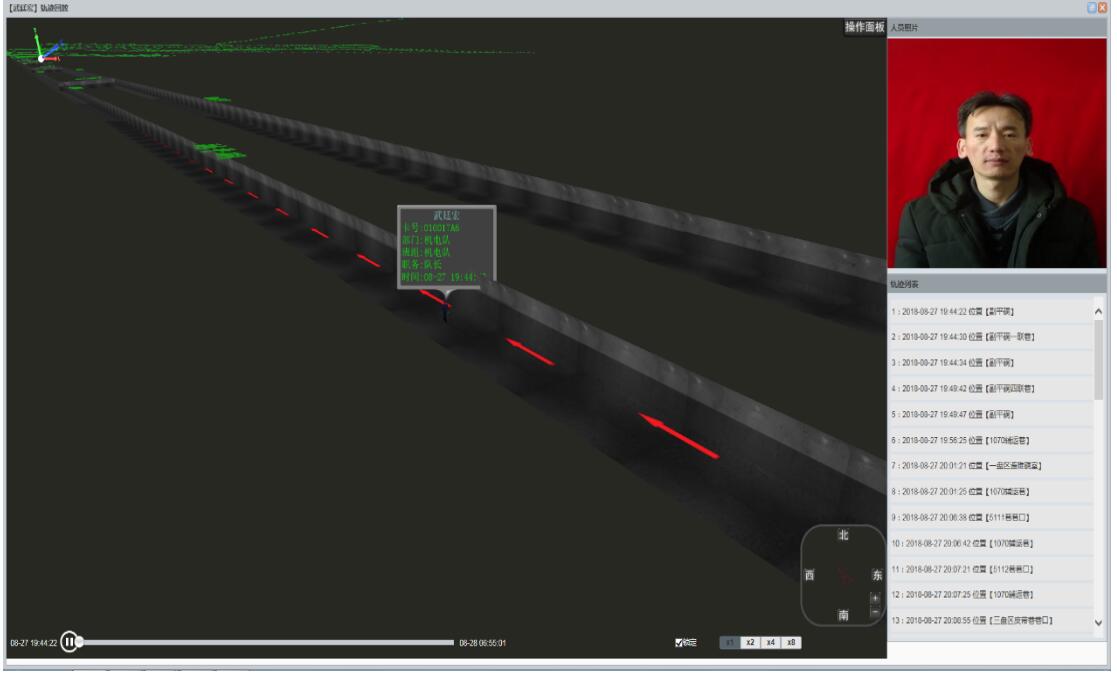This screenshot has width=1117, height=673.
Task: Click the compass zoom-in plus button
Action: [875, 598]
